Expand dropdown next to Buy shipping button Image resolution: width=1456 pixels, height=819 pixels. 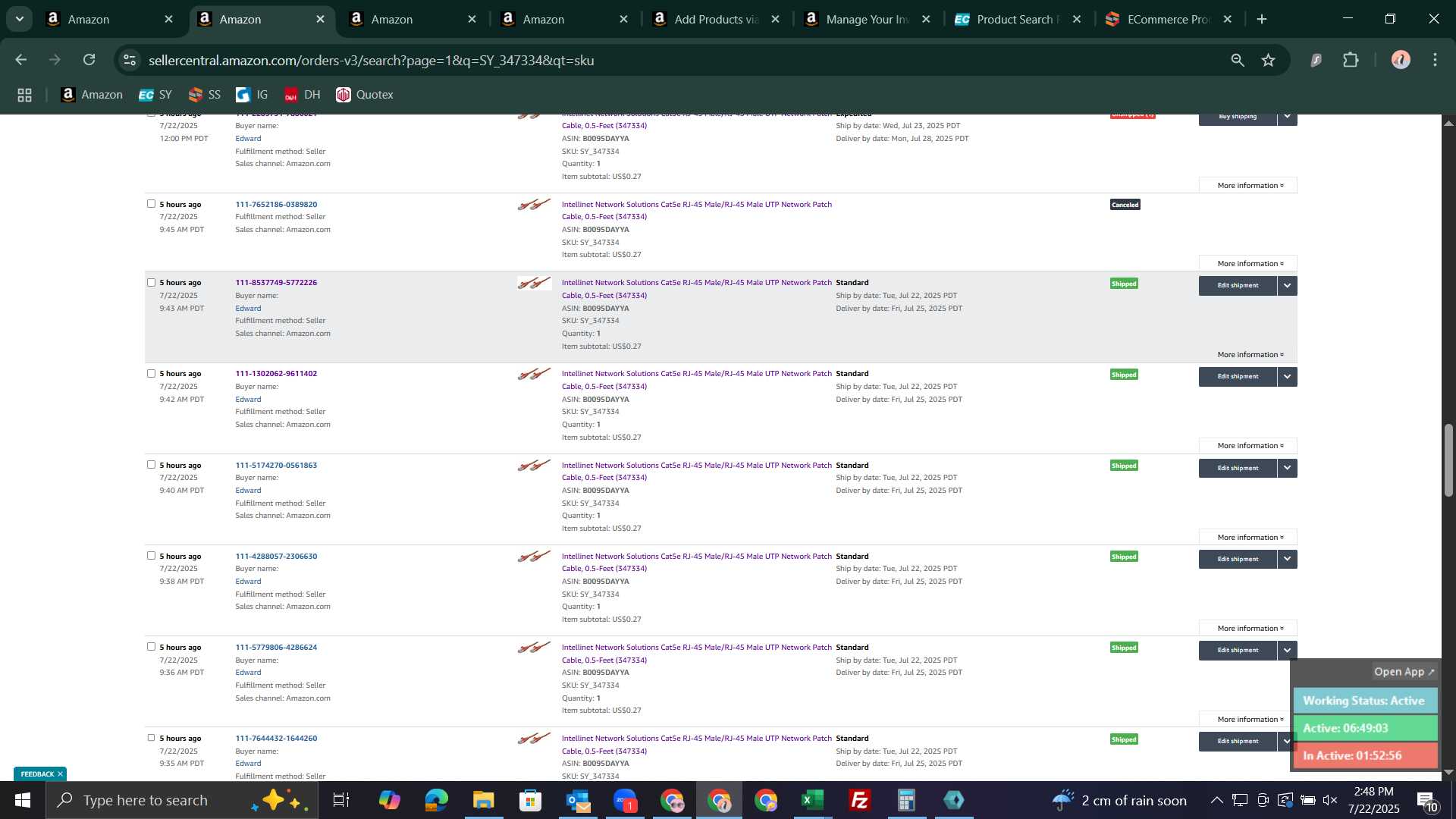pos(1288,118)
